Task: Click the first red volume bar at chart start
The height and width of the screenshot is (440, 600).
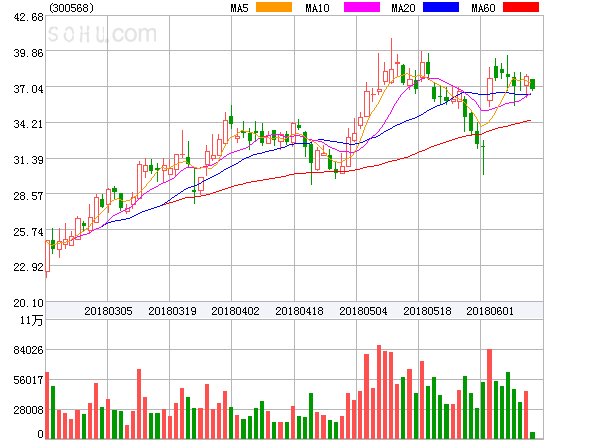Action: click(47, 405)
